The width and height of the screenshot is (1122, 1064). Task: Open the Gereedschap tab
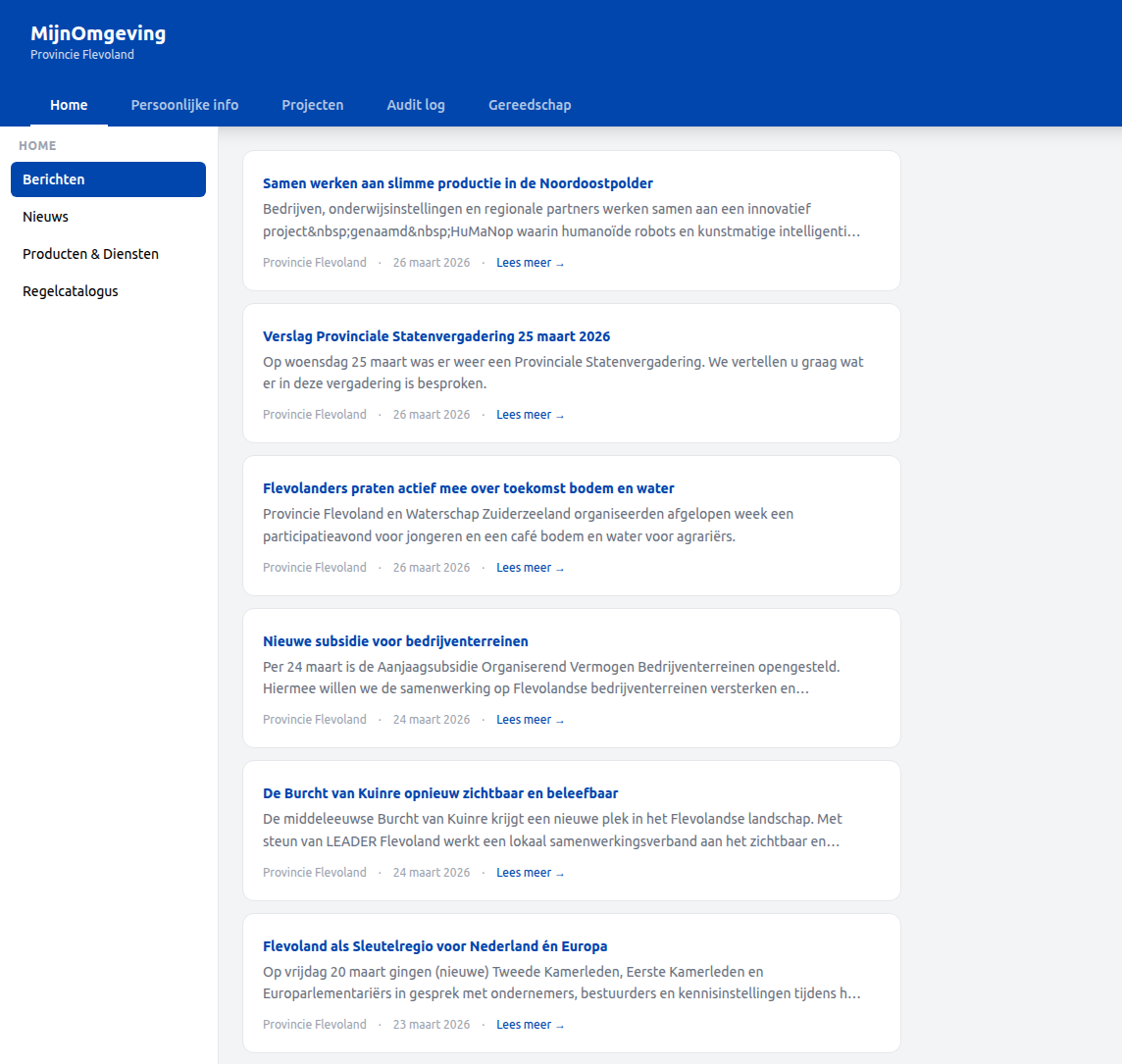click(x=530, y=105)
